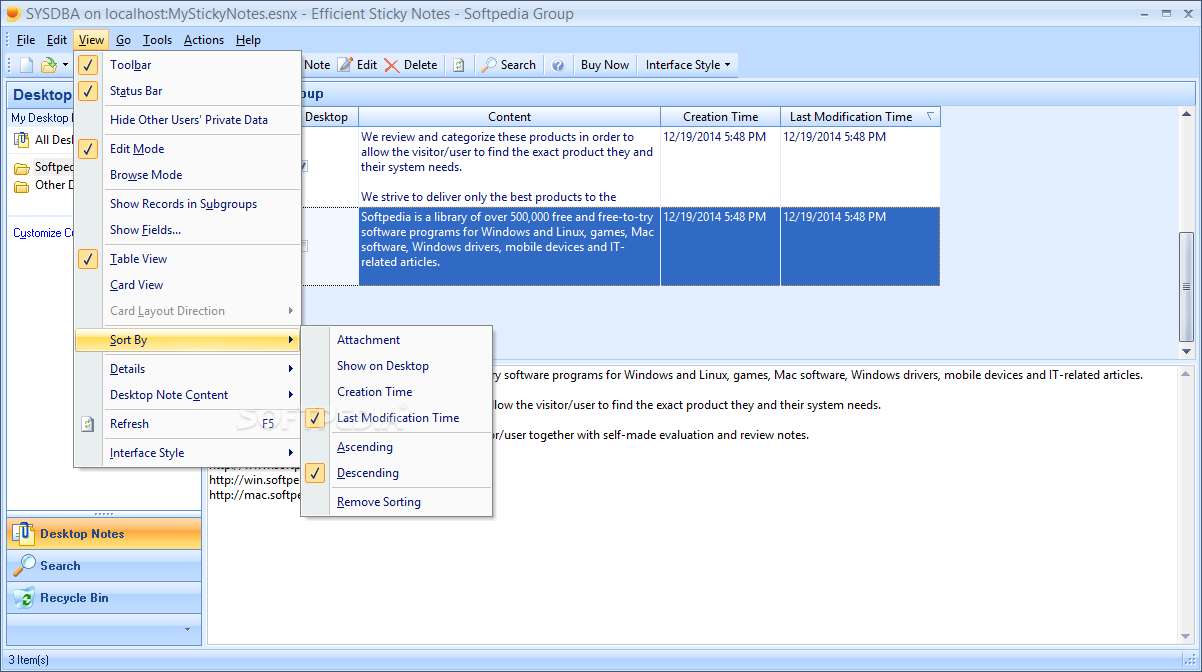Viewport: 1202px width, 672px height.
Task: Click Card Layout Direction menu entry
Action: coord(187,311)
